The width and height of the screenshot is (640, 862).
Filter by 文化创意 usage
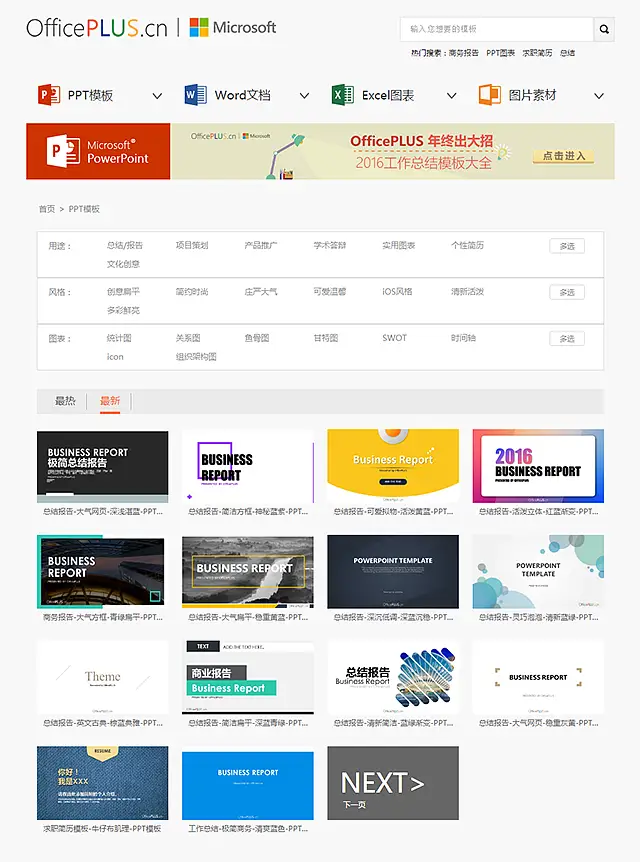(x=123, y=264)
